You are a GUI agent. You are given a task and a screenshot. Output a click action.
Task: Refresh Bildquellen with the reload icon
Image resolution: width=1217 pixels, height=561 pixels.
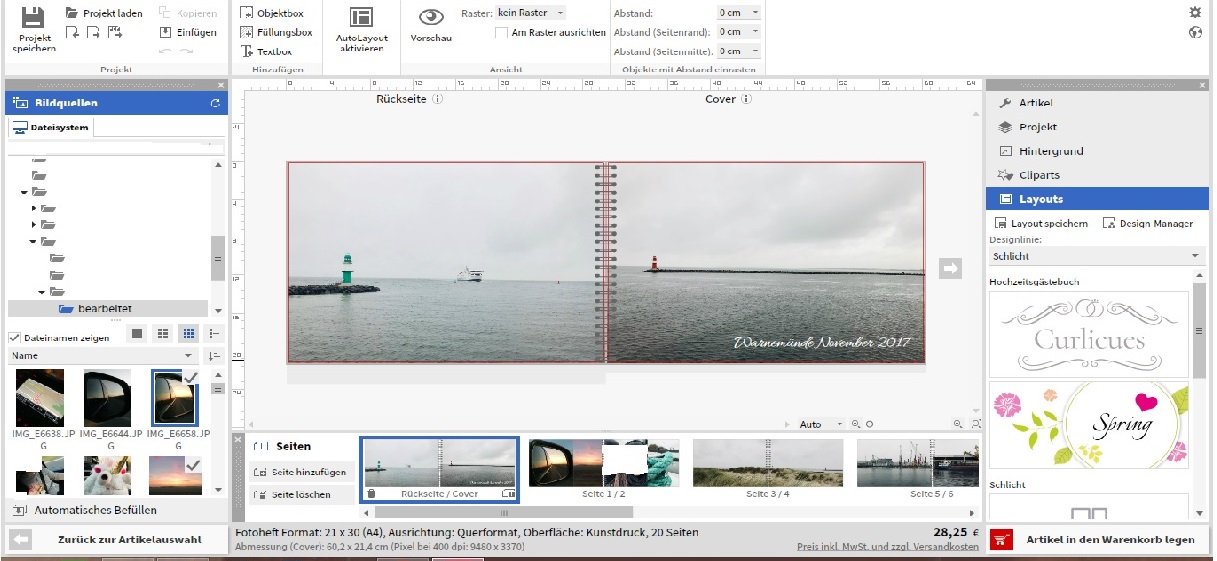215,103
